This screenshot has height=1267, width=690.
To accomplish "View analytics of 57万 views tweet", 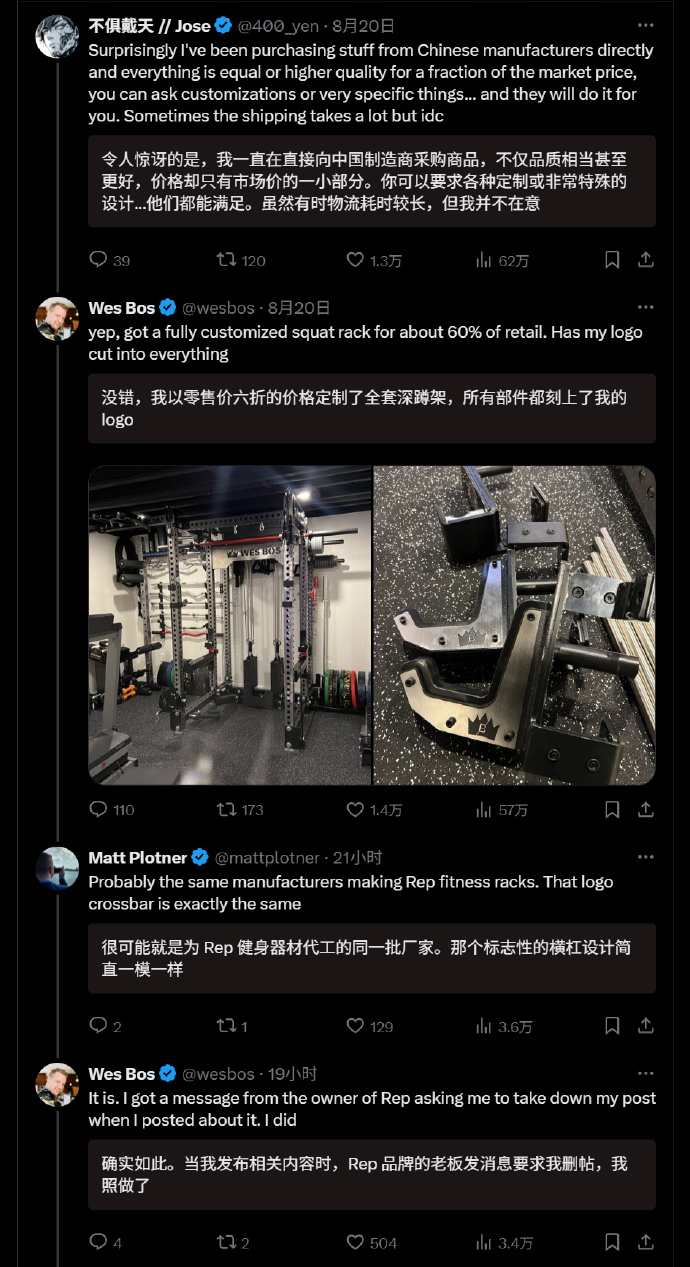I will pos(502,809).
